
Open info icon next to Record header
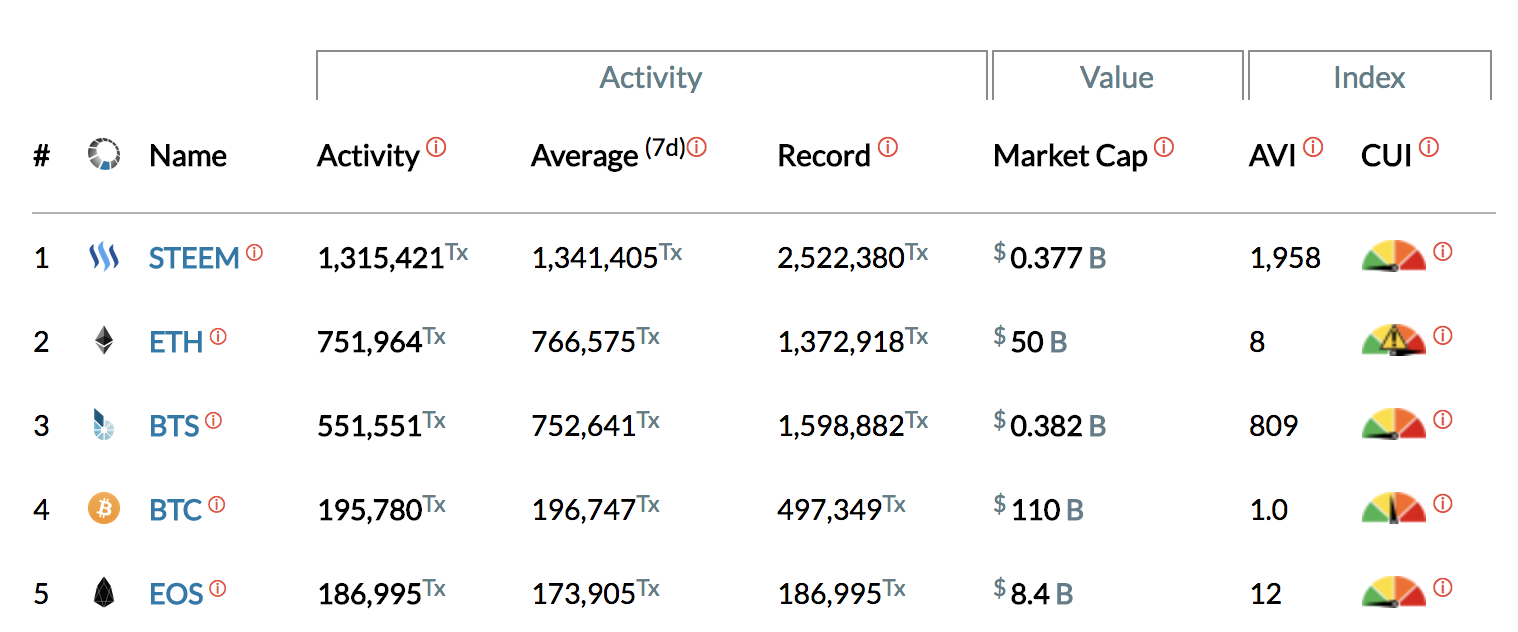point(888,147)
